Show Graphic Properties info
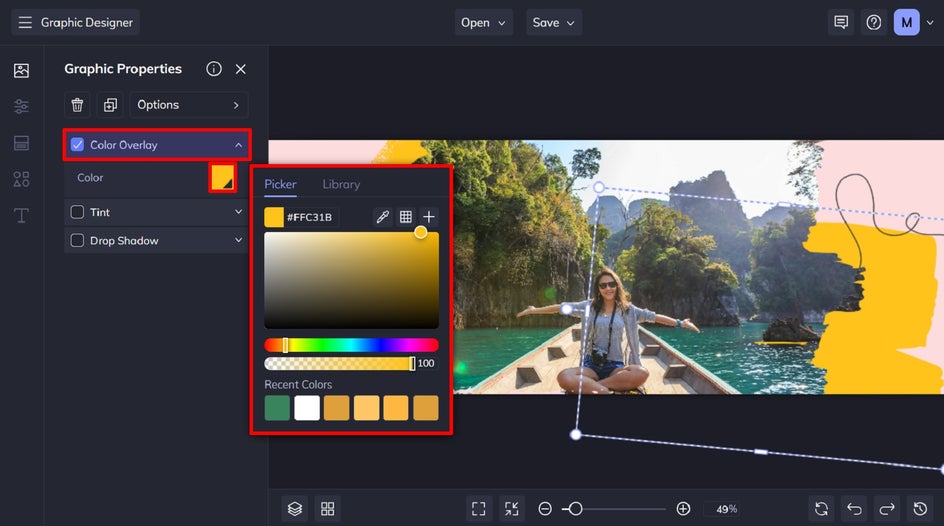 click(214, 69)
